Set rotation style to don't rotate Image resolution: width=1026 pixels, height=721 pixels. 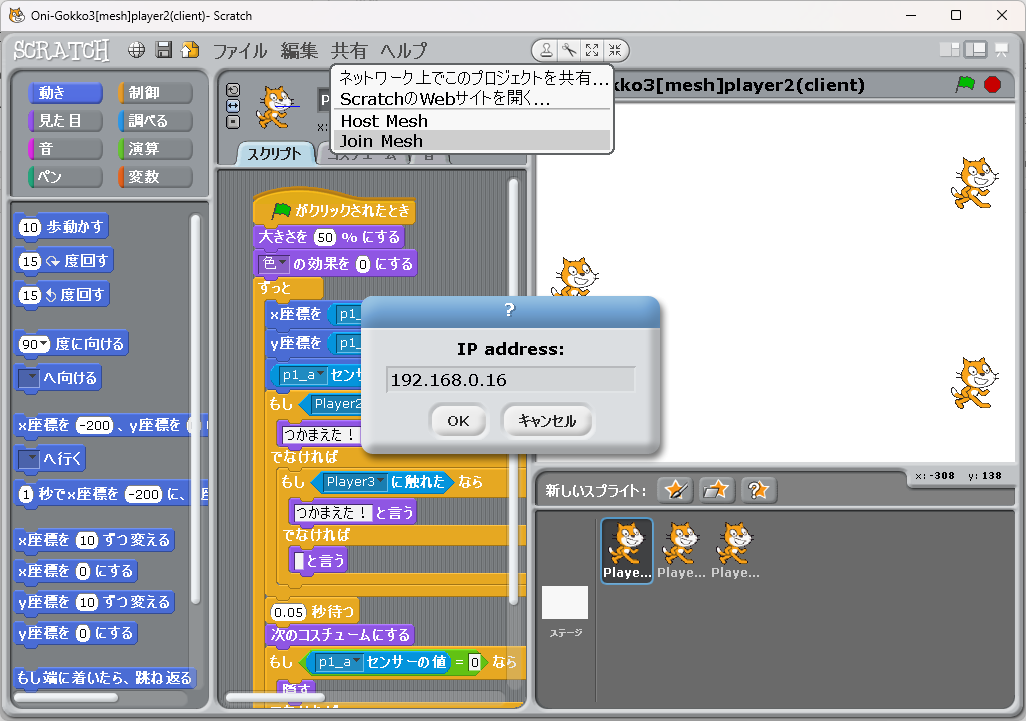tap(233, 122)
